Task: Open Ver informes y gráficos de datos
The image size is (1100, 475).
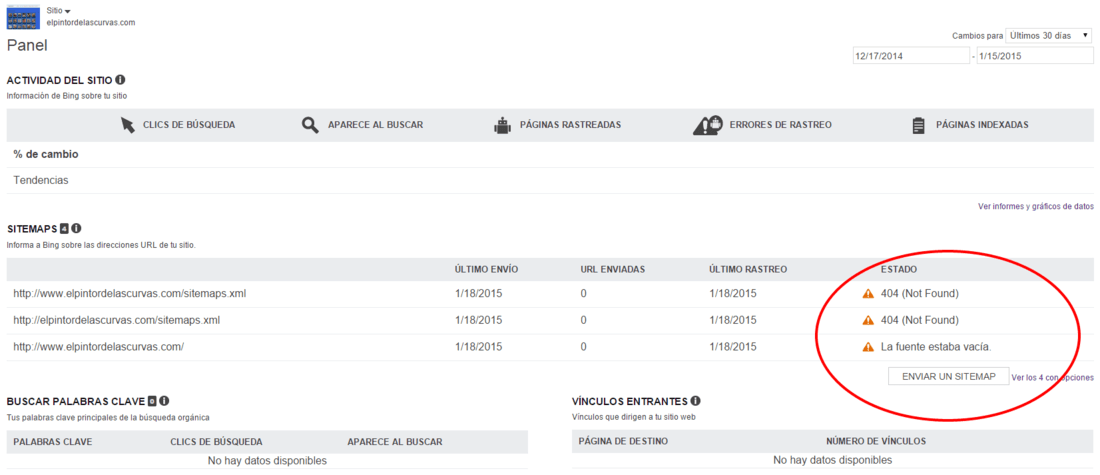Action: tap(1035, 206)
